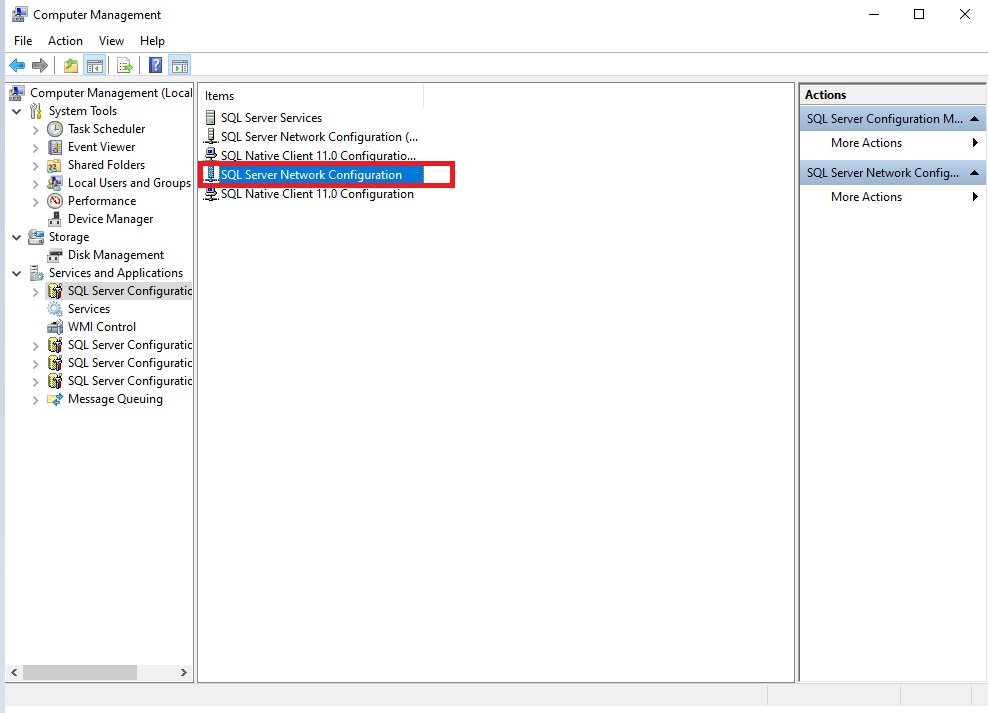Viewport: 989px width, 713px height.
Task: Collapse the SQL Server Configuration M... actions section
Action: coord(974,119)
